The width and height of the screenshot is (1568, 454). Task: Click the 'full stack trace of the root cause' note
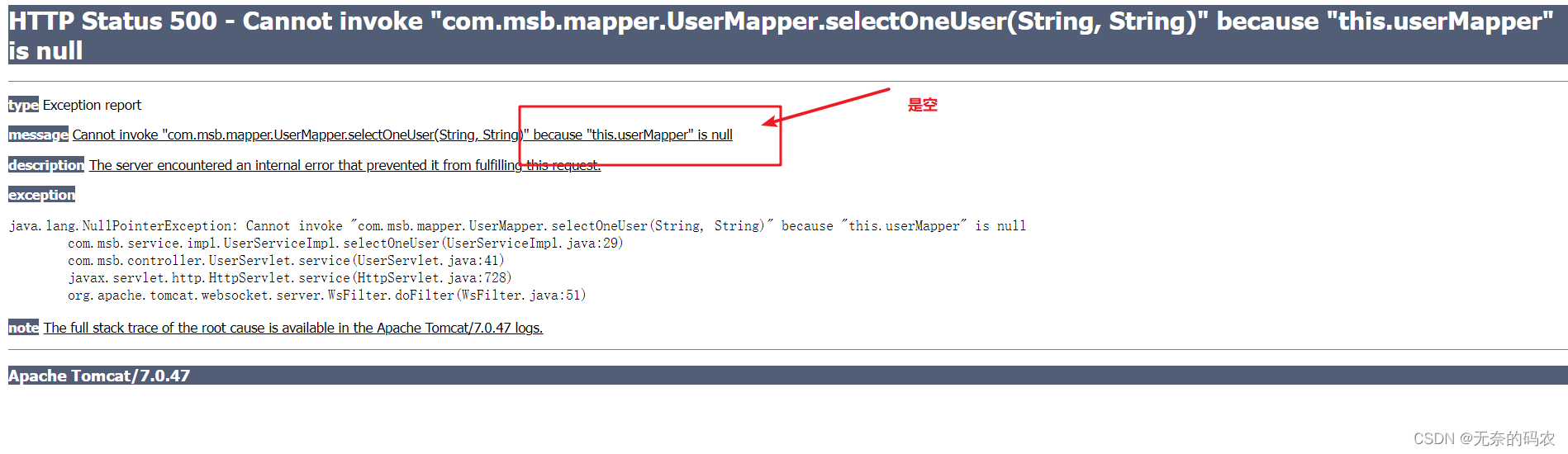tap(293, 328)
